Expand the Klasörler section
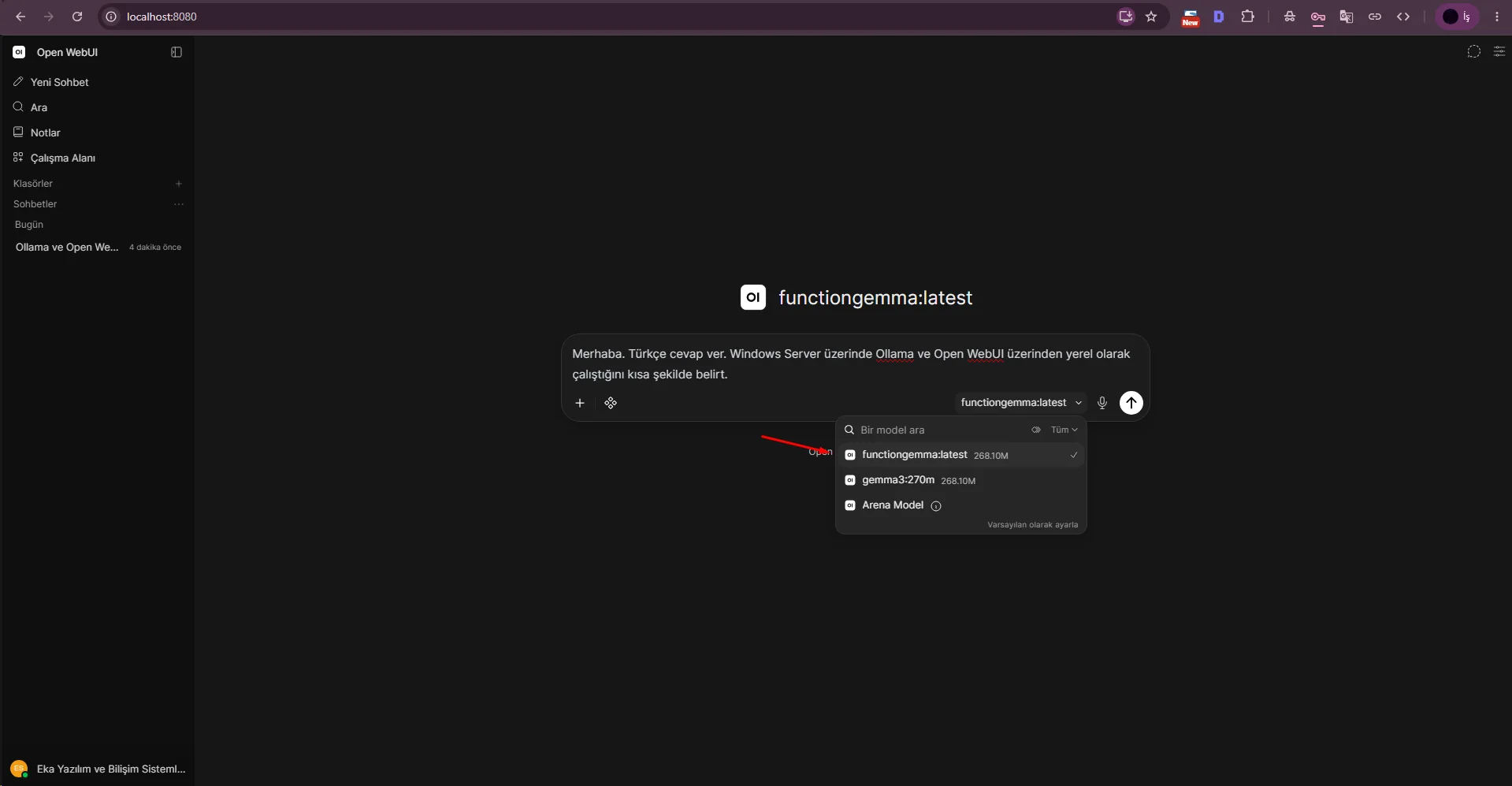The width and height of the screenshot is (1512, 786). click(33, 184)
